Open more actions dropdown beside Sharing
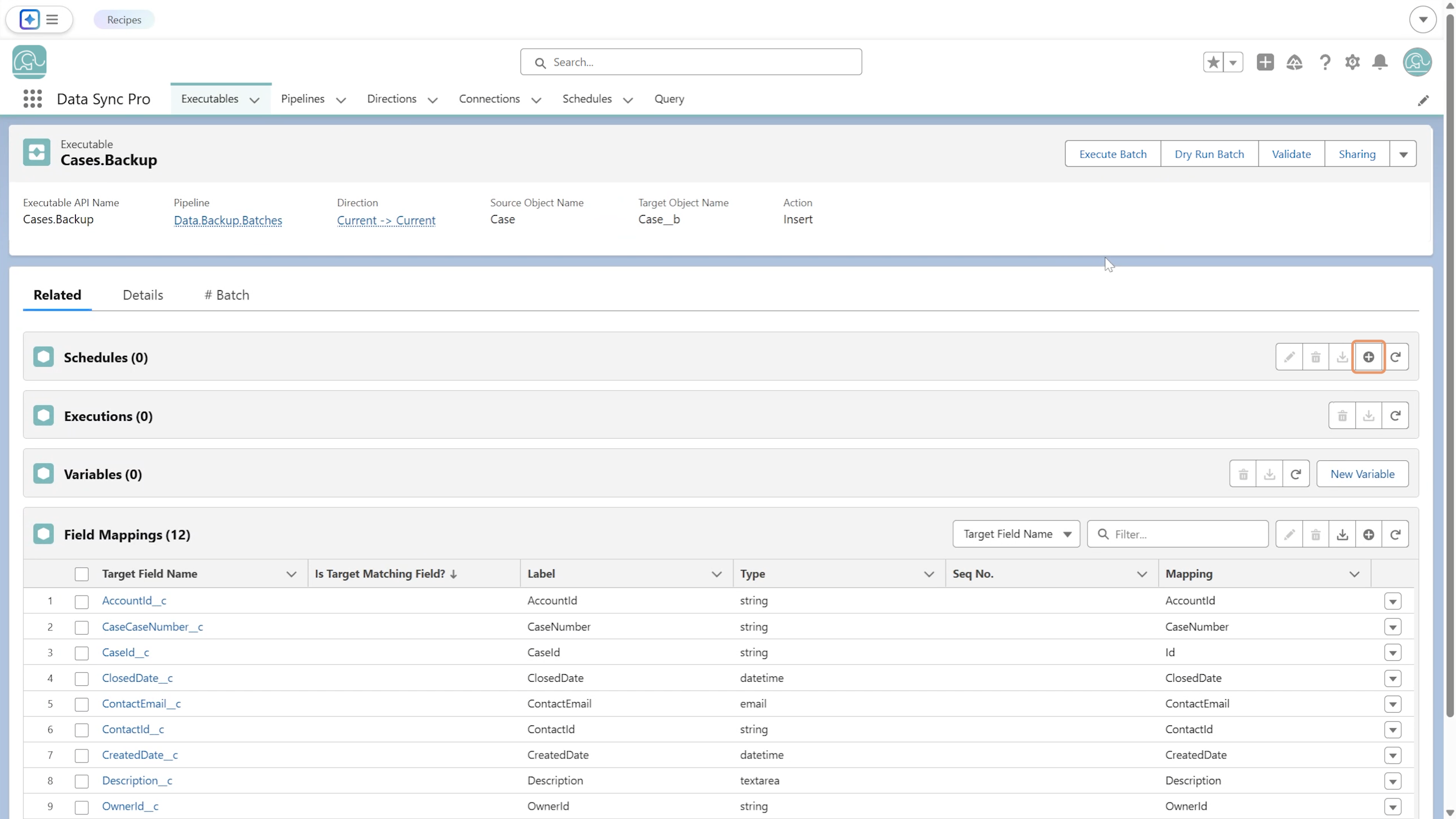 [x=1403, y=154]
